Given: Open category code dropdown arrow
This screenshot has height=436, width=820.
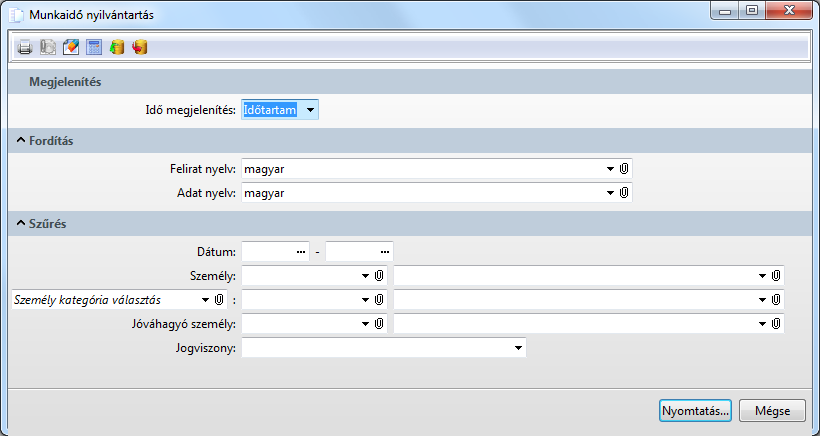Looking at the screenshot, I should point(366,300).
